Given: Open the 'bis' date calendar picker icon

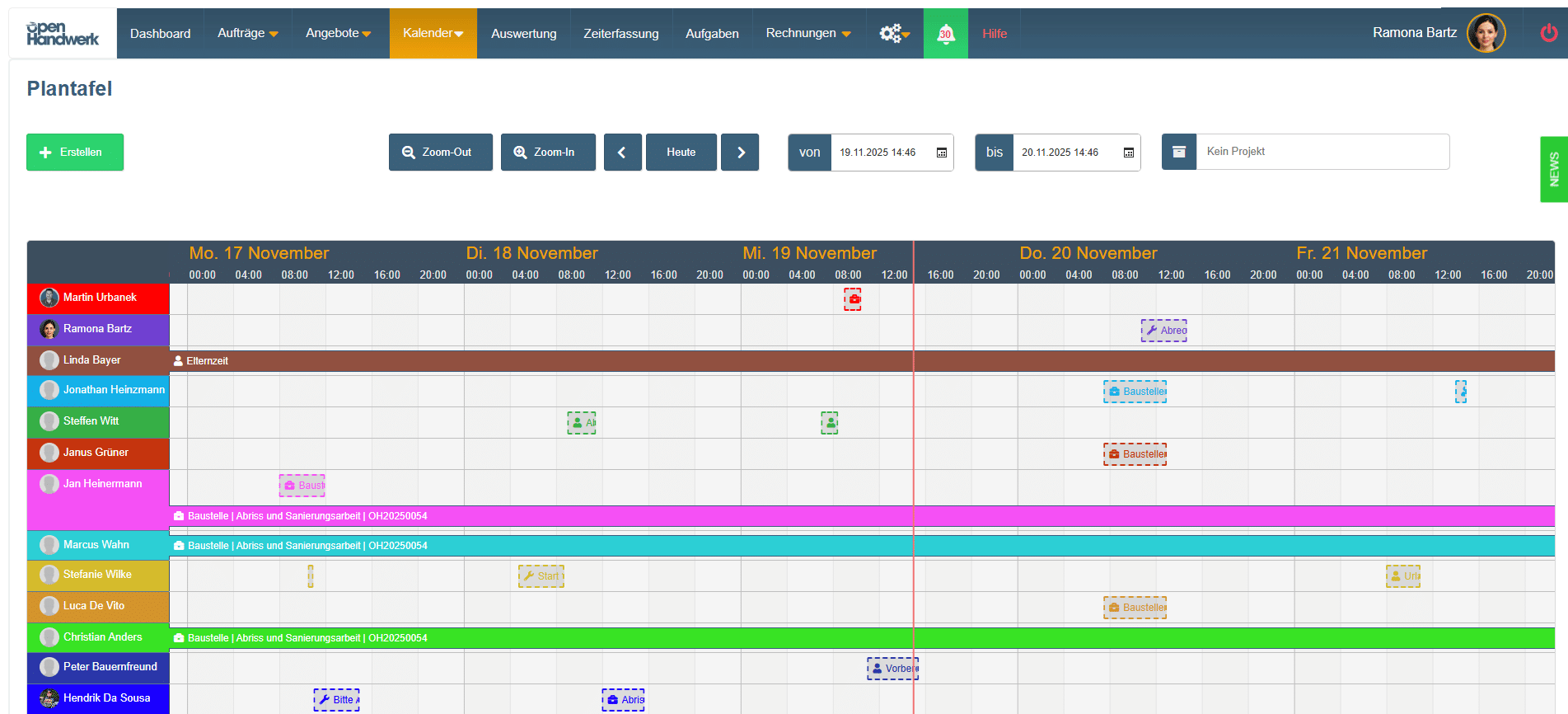Looking at the screenshot, I should (x=1128, y=153).
